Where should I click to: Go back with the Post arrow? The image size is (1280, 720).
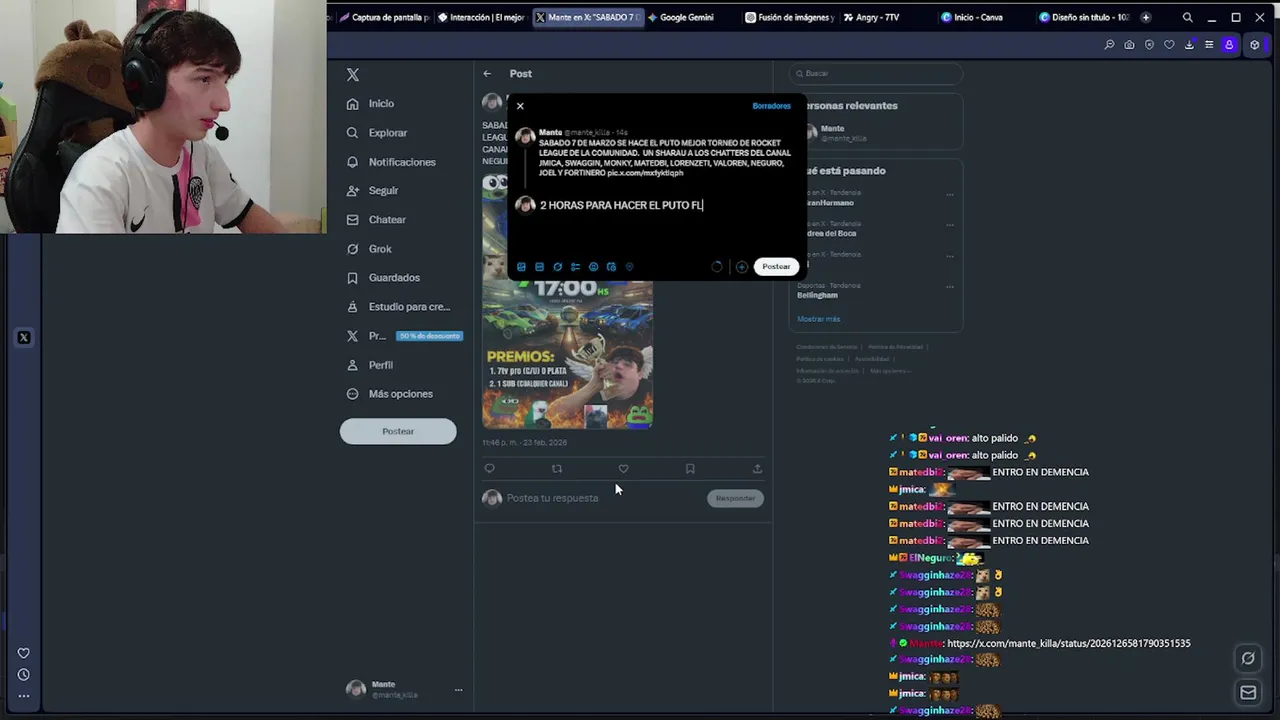click(487, 74)
